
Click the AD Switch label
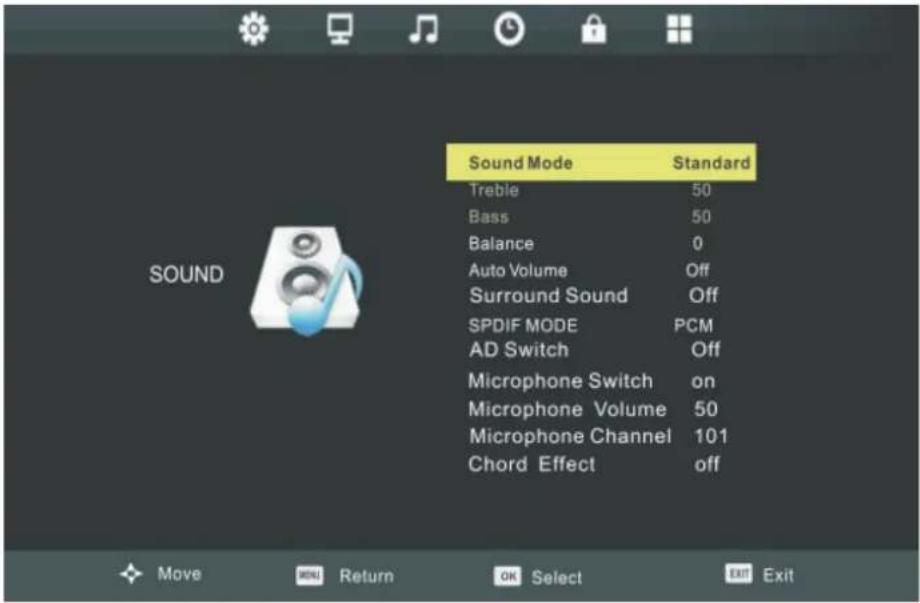coord(519,350)
